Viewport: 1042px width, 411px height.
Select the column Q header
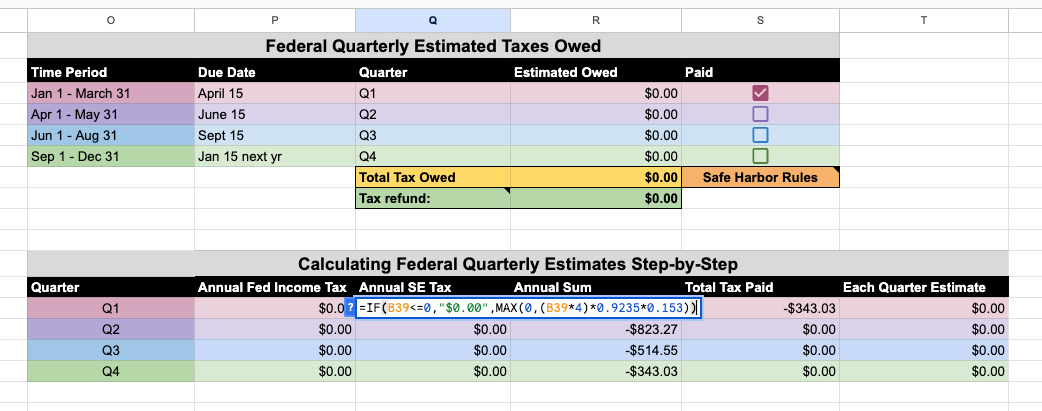point(432,18)
